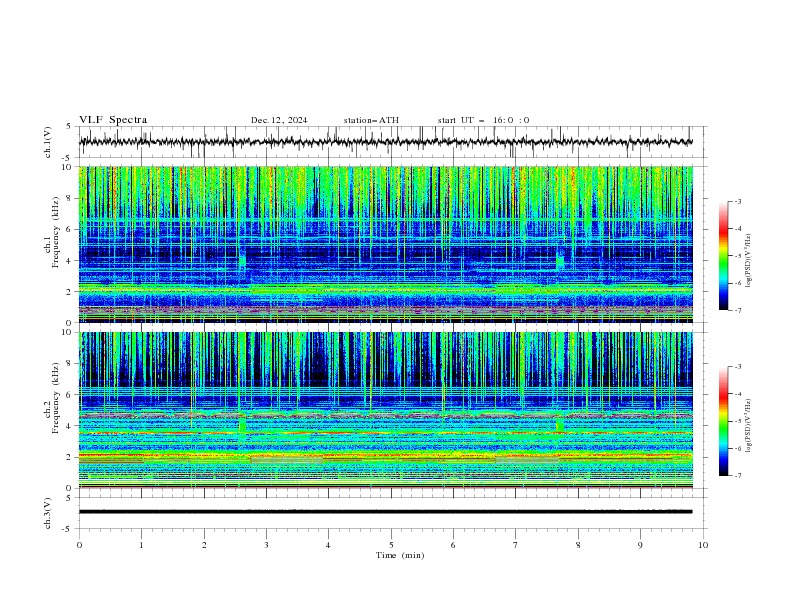Image resolution: width=792 pixels, height=612 pixels.
Task: Click the 'Time (min)' axis label
Action: tap(400, 555)
